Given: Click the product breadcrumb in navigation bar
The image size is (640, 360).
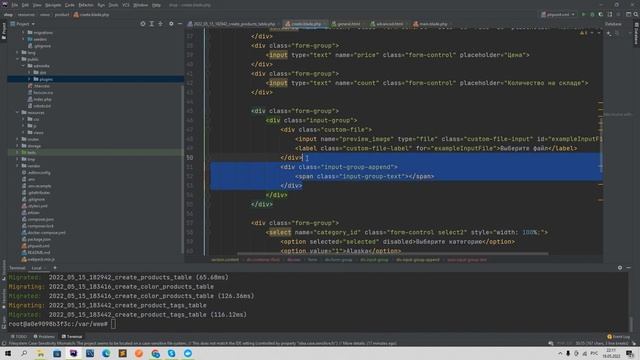Looking at the screenshot, I should pyautogui.click(x=62, y=15).
